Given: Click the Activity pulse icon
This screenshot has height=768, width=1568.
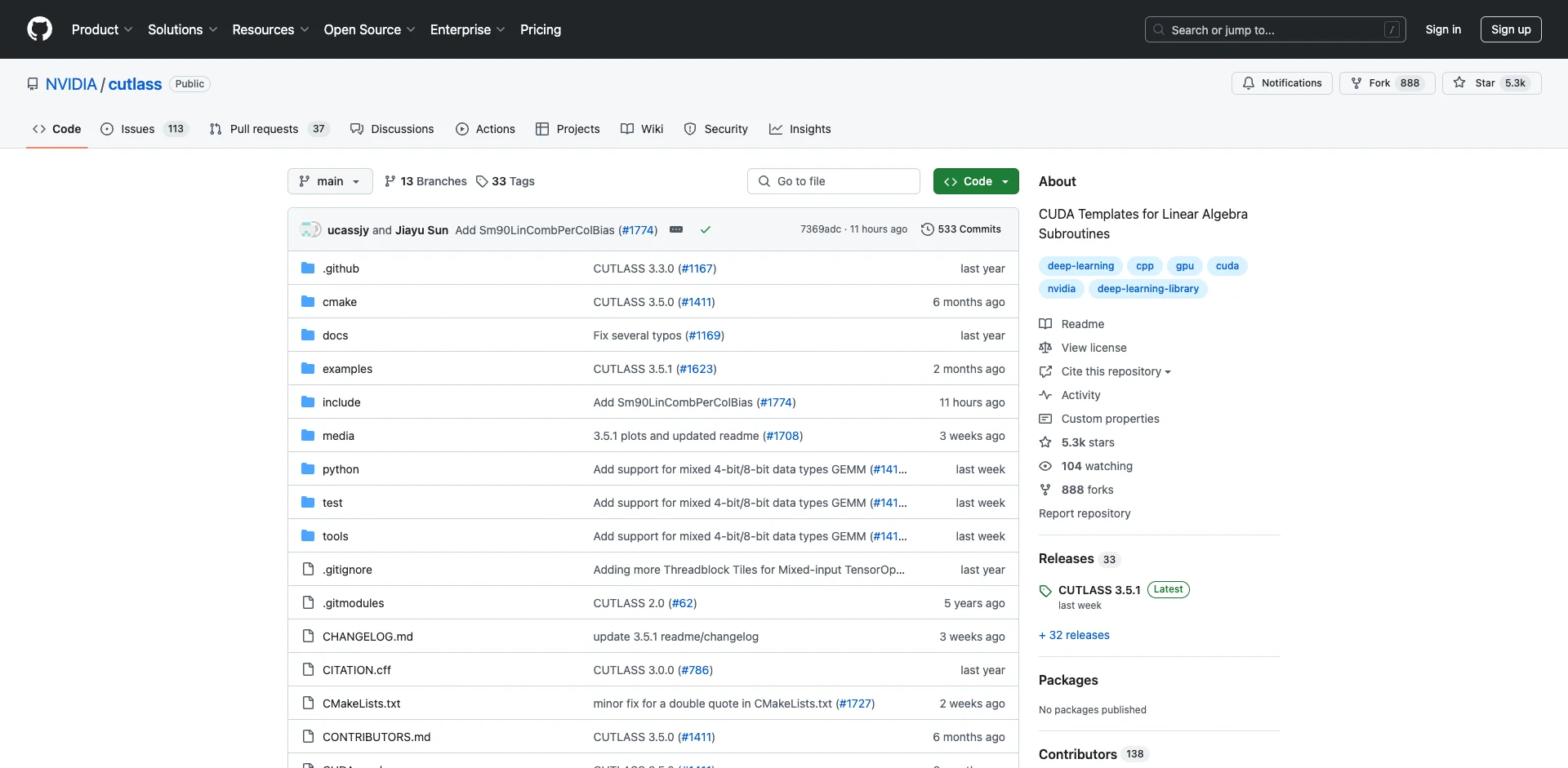Looking at the screenshot, I should pos(1045,395).
